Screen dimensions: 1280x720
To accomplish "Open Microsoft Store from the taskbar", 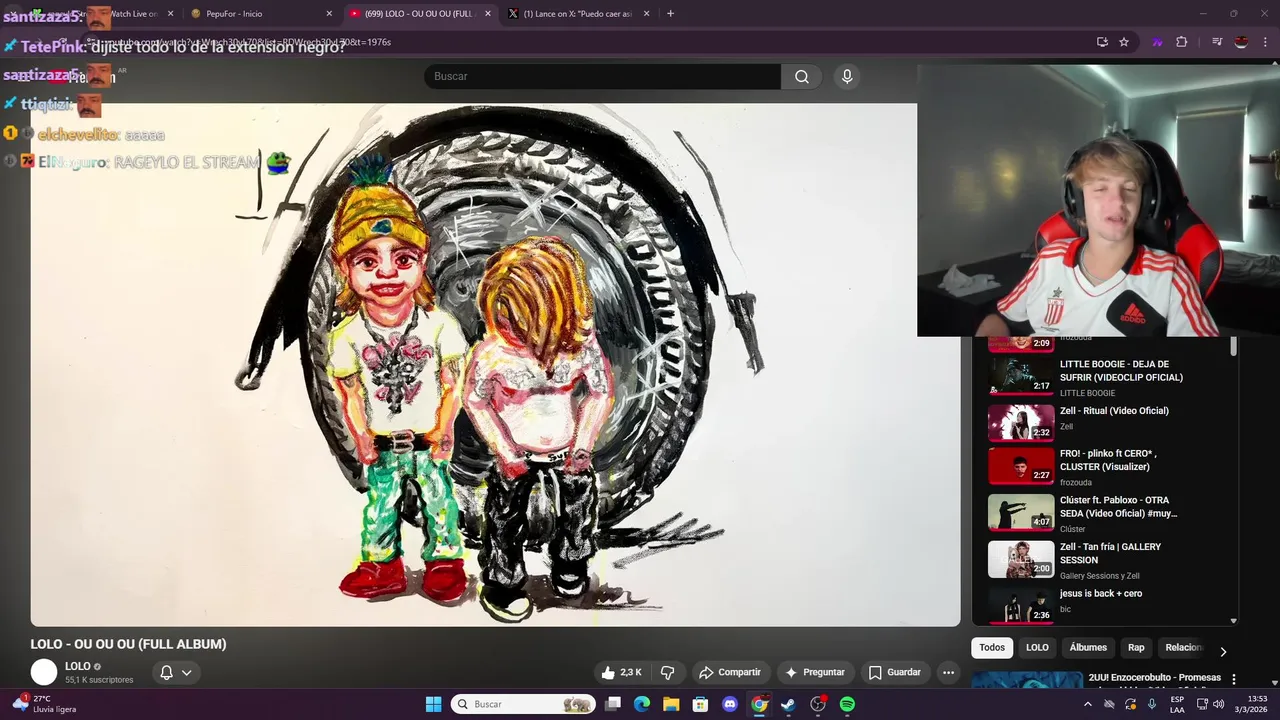I will pos(700,704).
